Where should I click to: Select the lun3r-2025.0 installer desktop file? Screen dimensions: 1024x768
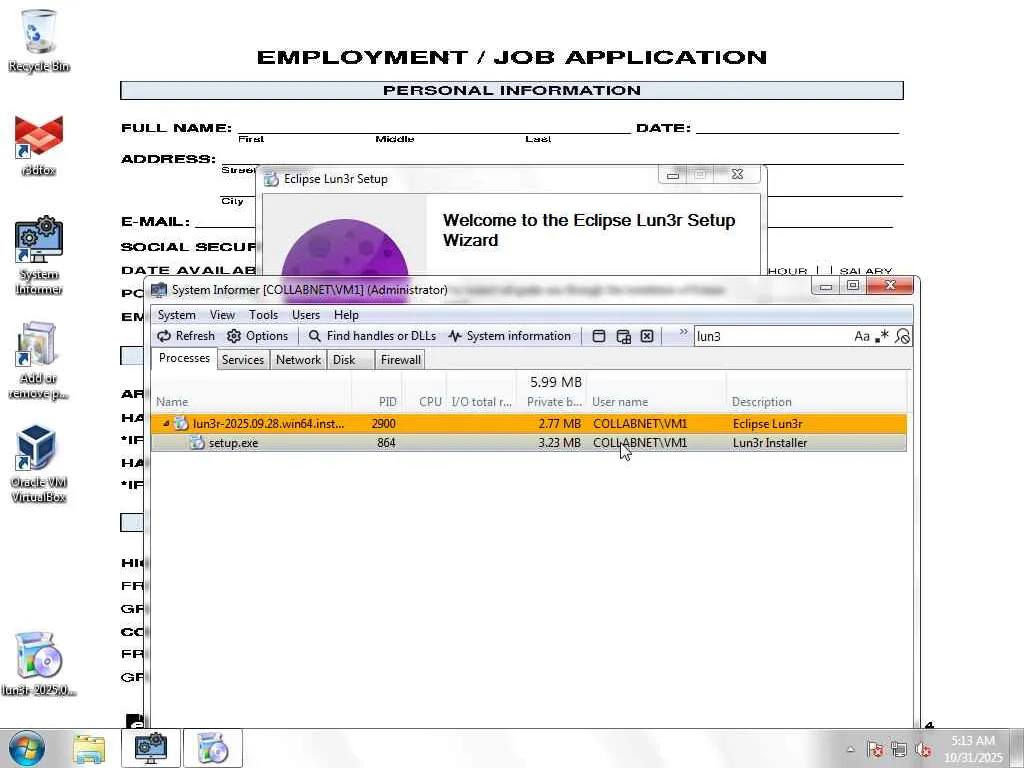coord(39,664)
